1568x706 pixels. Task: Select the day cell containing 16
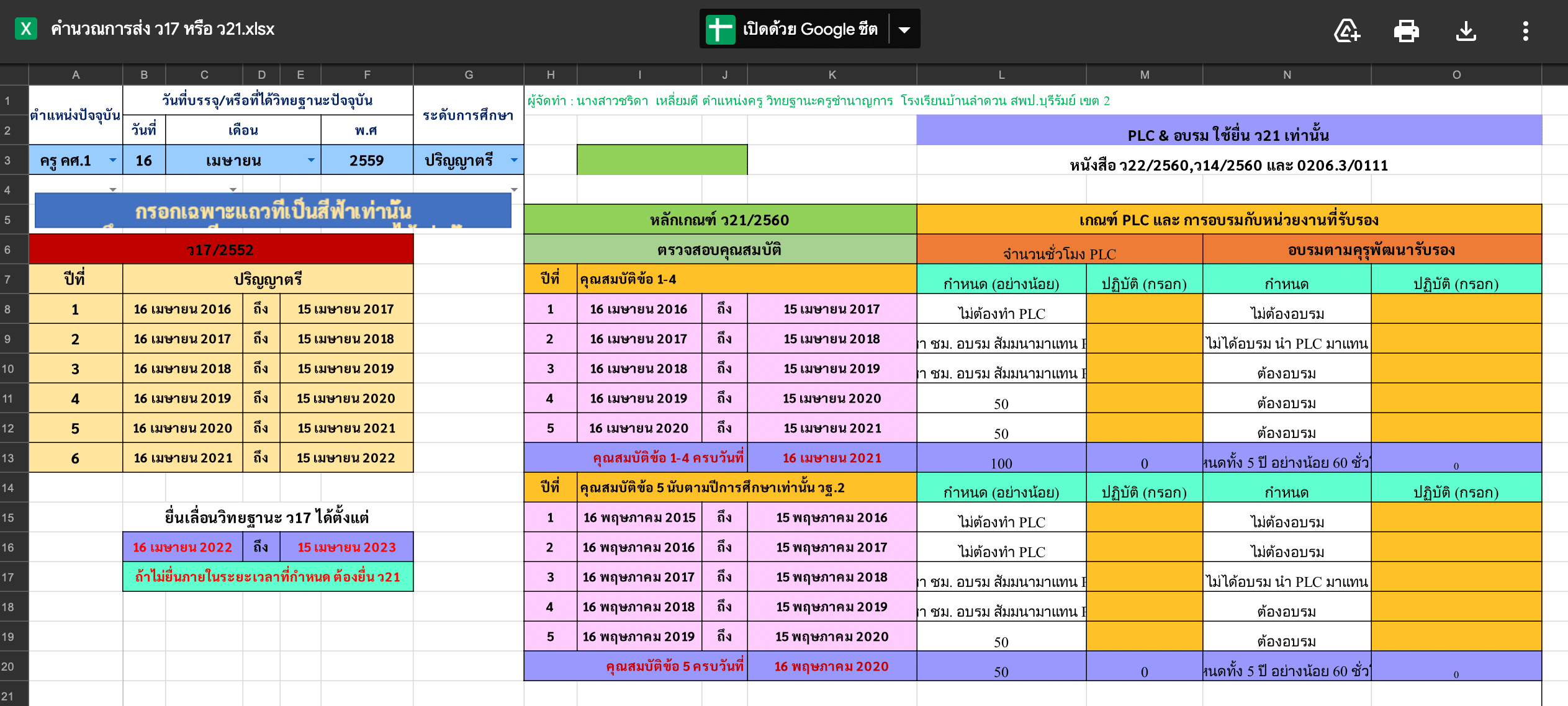pyautogui.click(x=144, y=160)
